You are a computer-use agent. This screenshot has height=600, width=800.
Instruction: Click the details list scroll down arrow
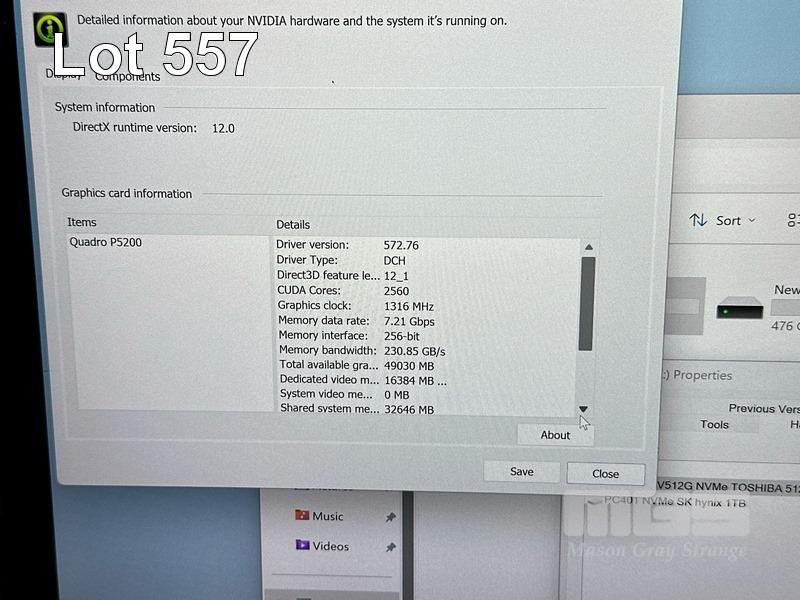tap(584, 408)
